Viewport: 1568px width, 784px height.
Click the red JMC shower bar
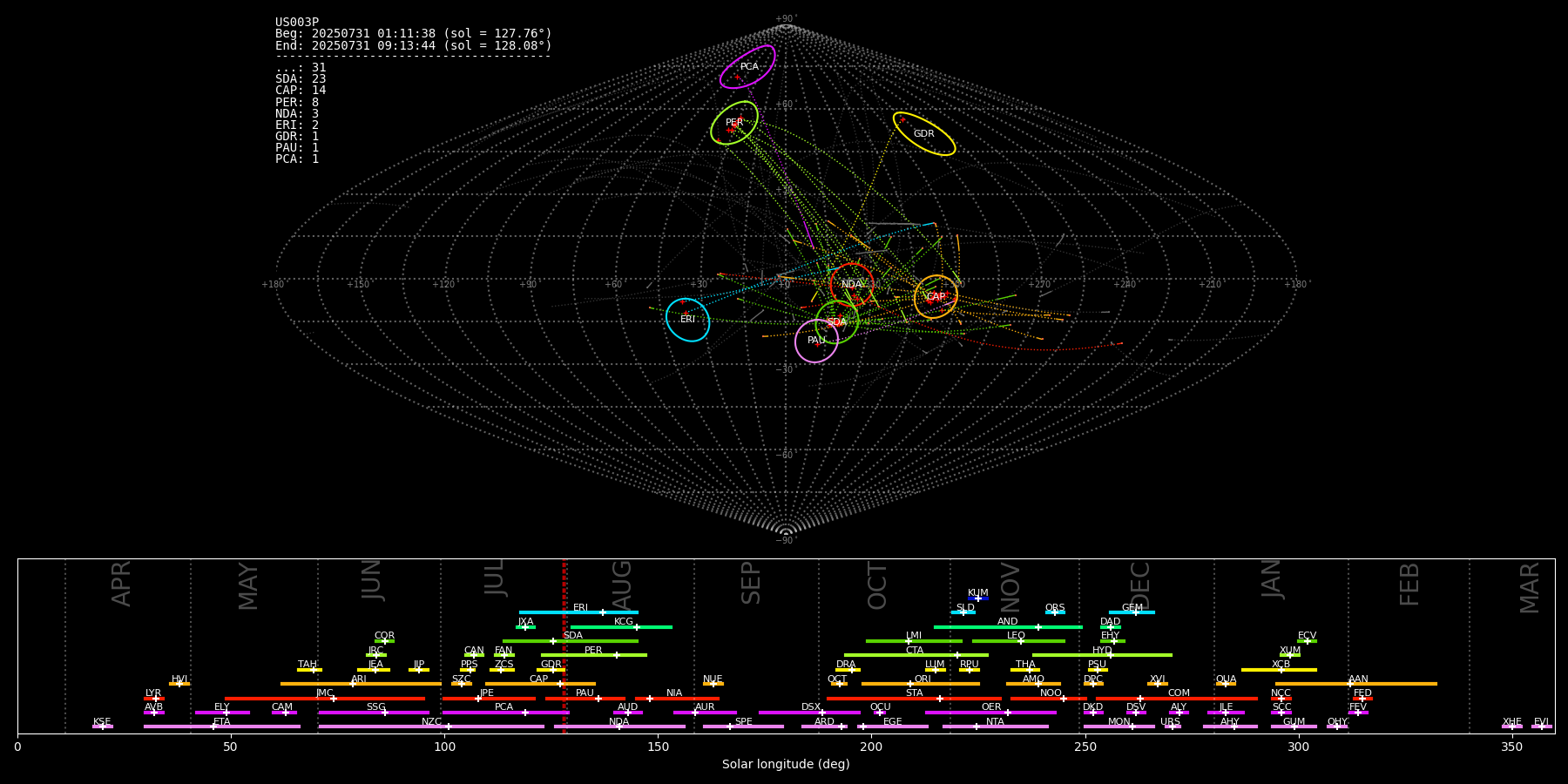pos(325,698)
